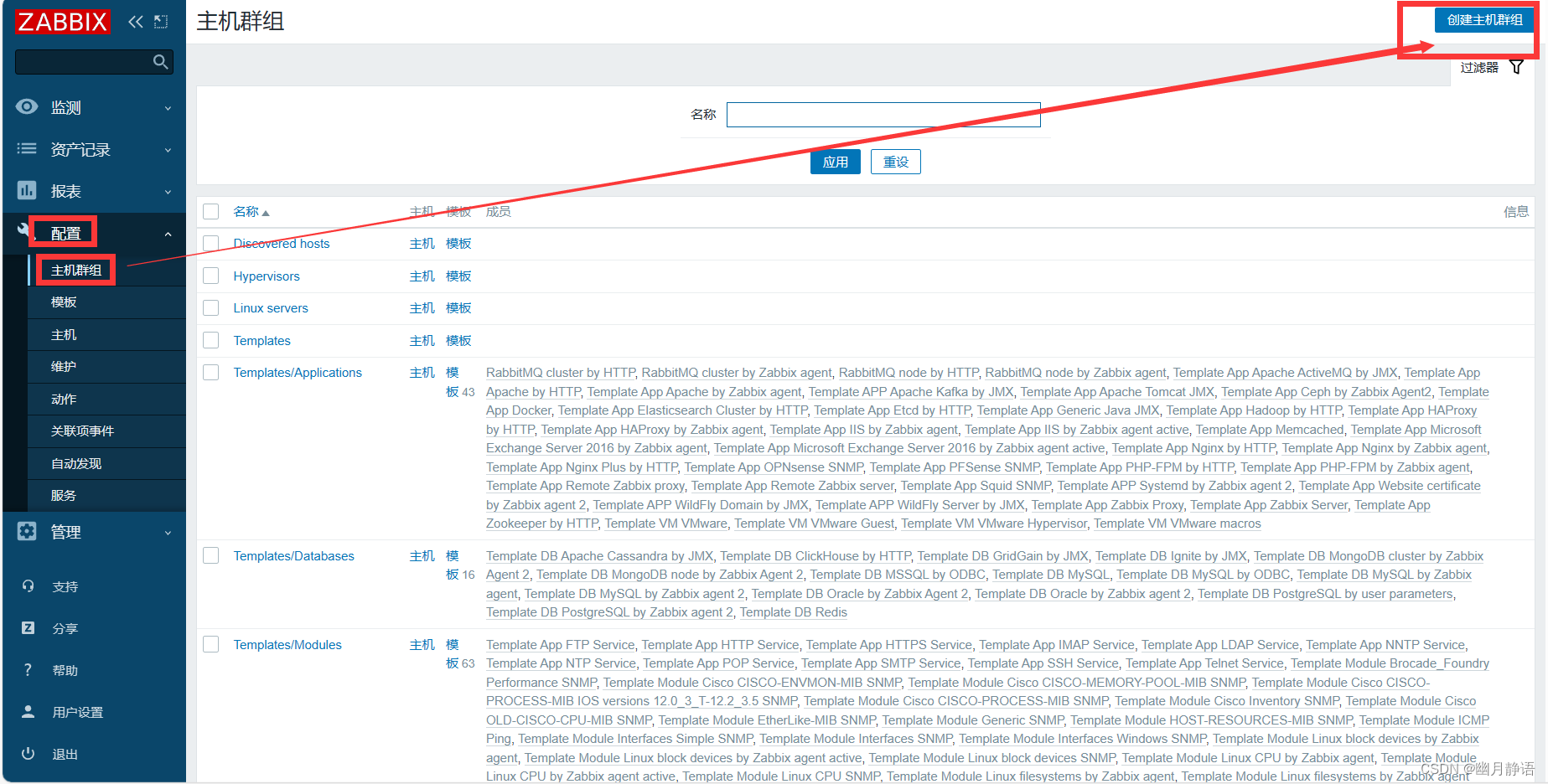Image resolution: width=1548 pixels, height=784 pixels.
Task: Open Template DB Redis link
Action: click(x=794, y=612)
